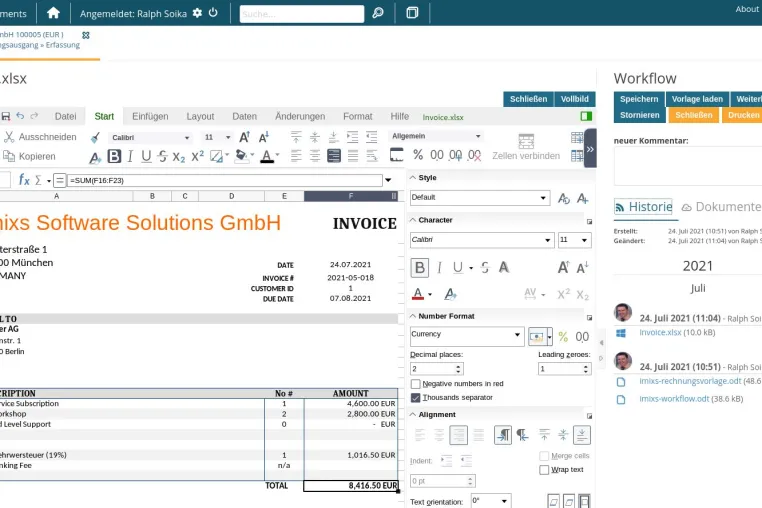
Task: Click the window layout icon in the top bar
Action: (412, 13)
